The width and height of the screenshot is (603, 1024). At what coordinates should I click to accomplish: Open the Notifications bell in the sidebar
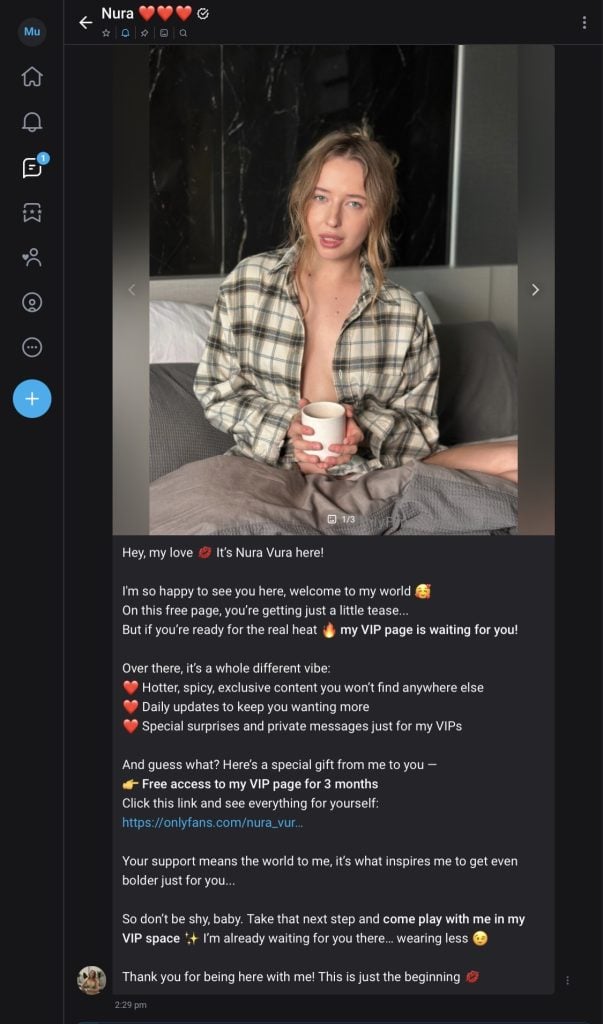[x=32, y=122]
